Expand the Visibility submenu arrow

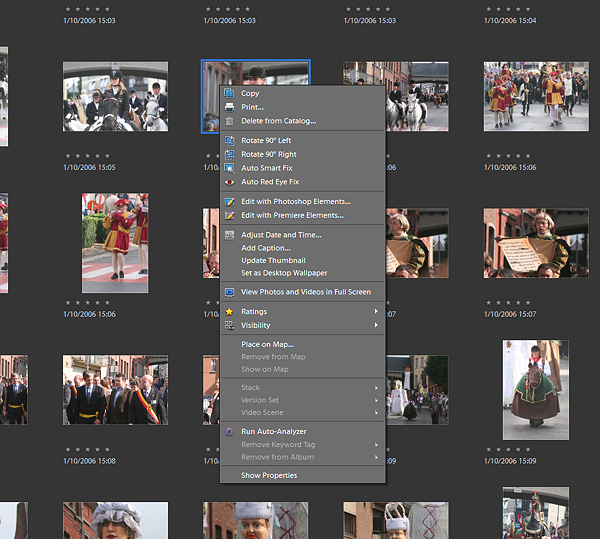point(376,325)
